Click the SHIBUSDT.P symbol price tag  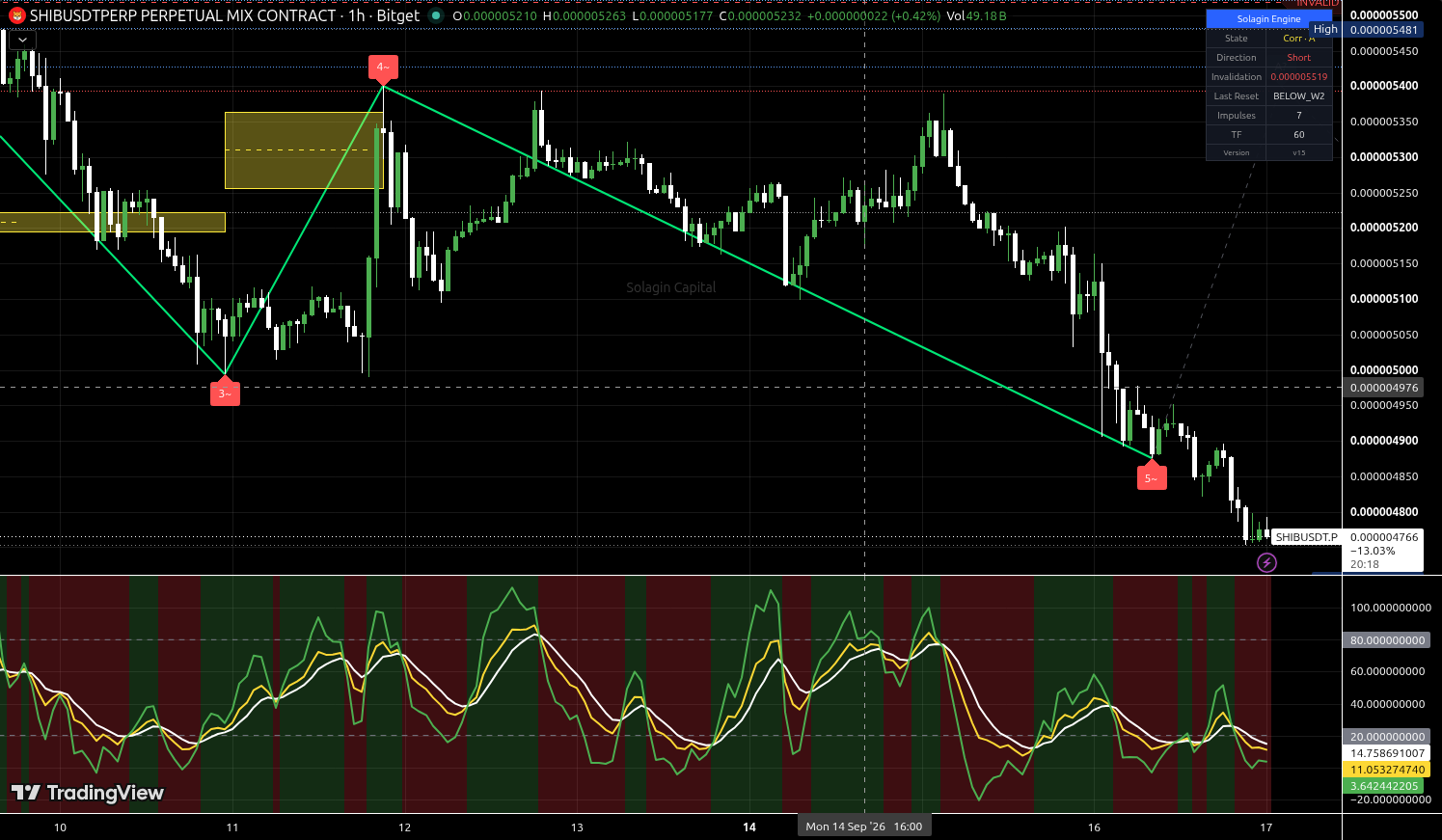pos(1306,537)
